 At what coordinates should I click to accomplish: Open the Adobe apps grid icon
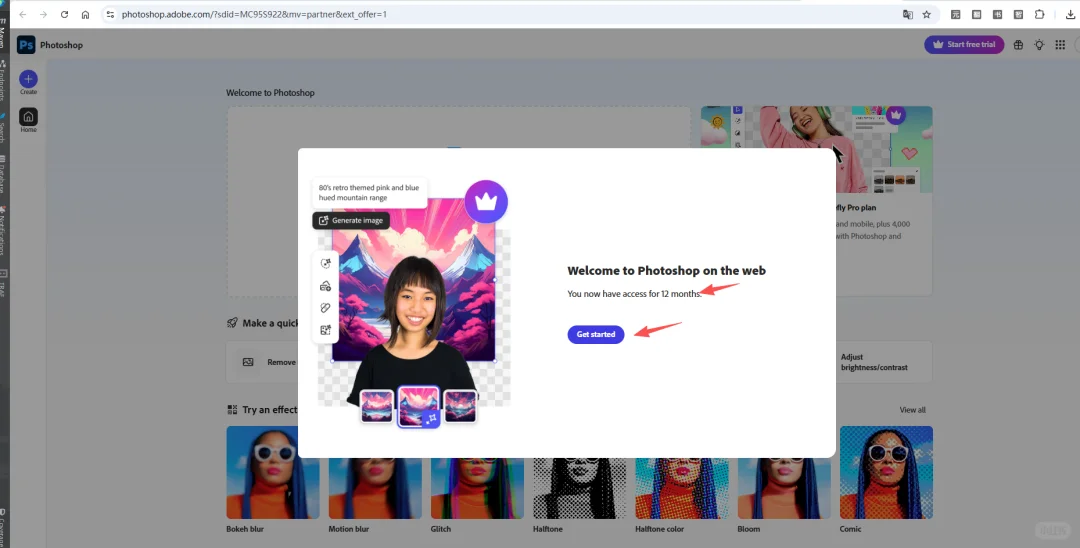[x=1060, y=45]
